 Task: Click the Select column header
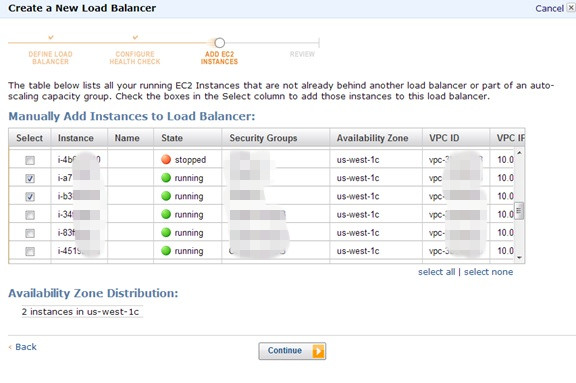tap(29, 138)
